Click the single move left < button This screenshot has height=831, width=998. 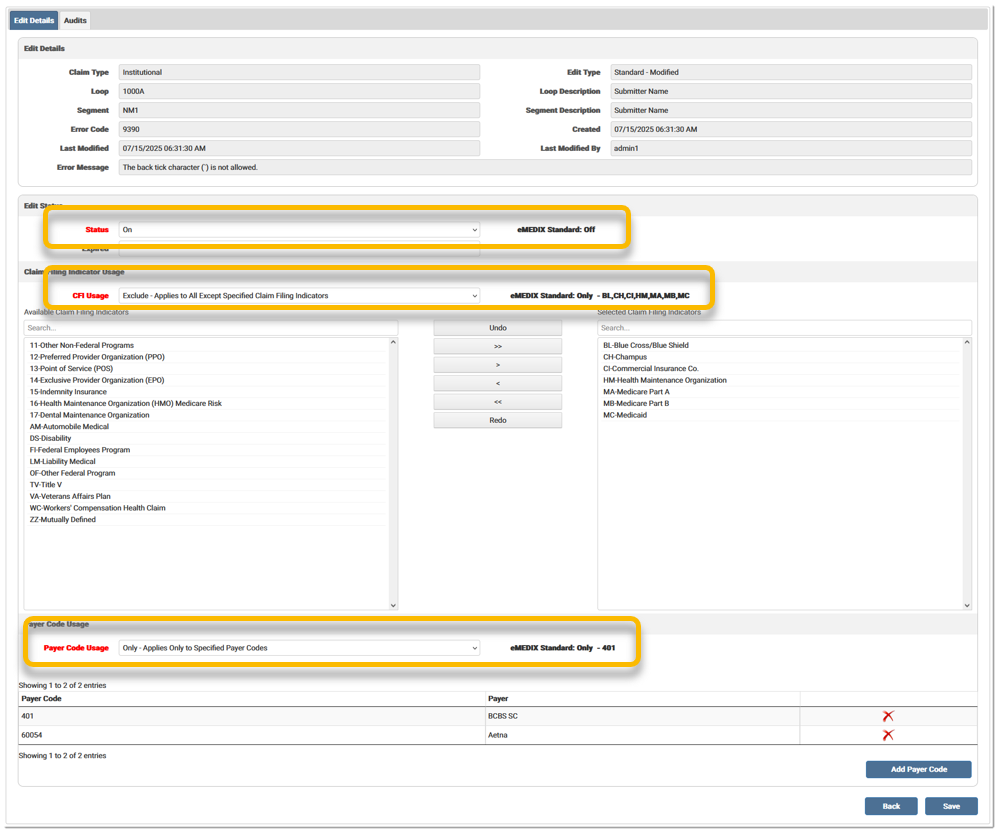coord(497,383)
